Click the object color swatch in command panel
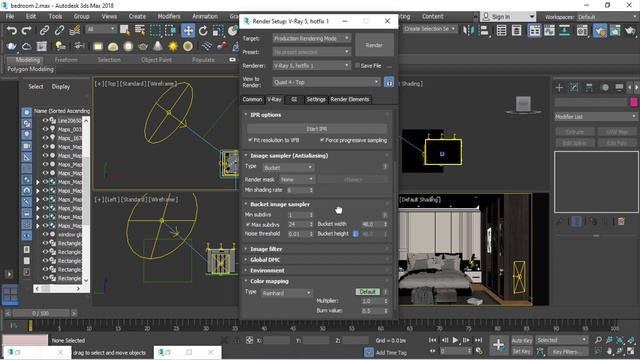640x360 pixels. 633,102
